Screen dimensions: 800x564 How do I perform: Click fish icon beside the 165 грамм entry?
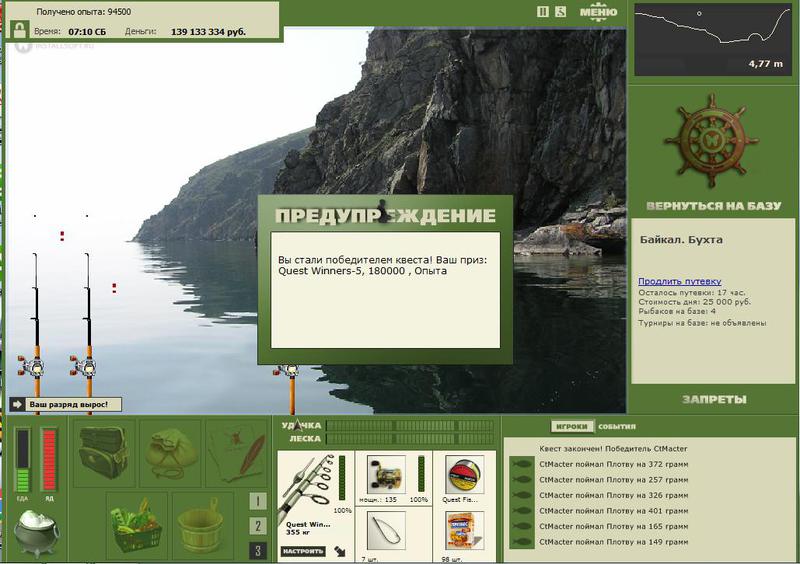pyautogui.click(x=521, y=526)
